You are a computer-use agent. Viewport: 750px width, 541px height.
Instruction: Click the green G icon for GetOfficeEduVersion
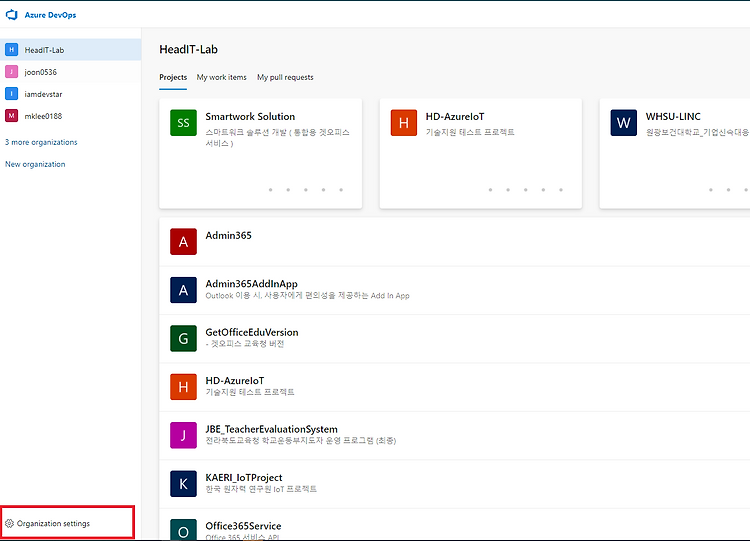183,339
